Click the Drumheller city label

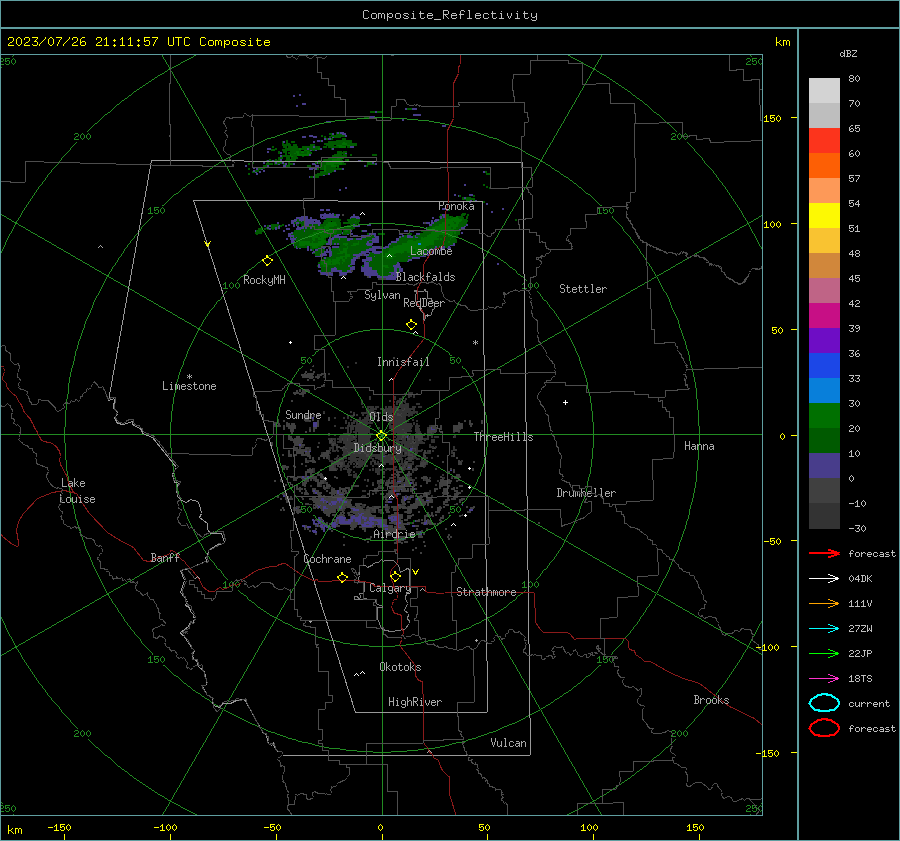point(586,493)
